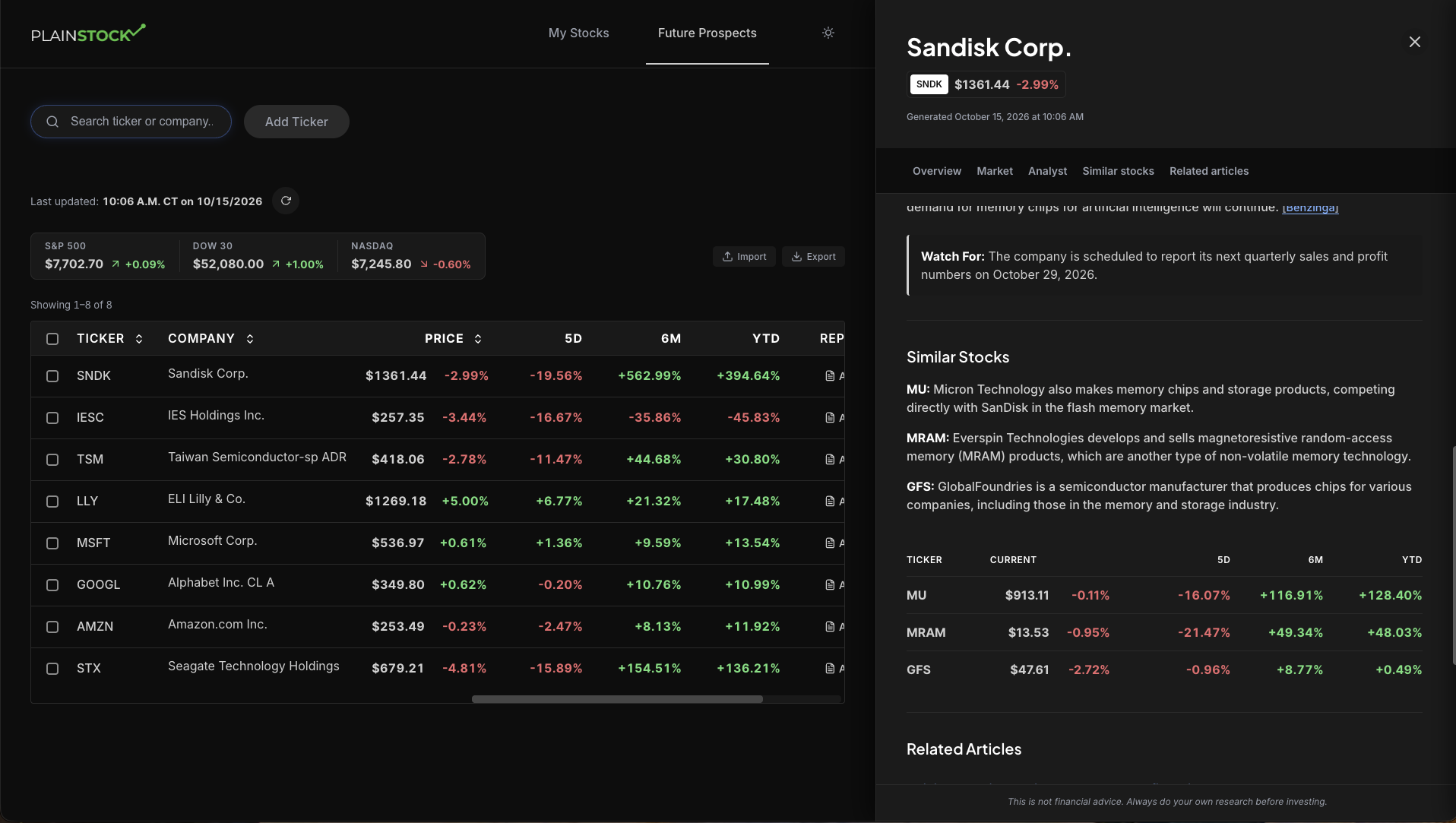Screen dimensions: 1456x823
Task: Check the STX row checkbox
Action: (52, 669)
